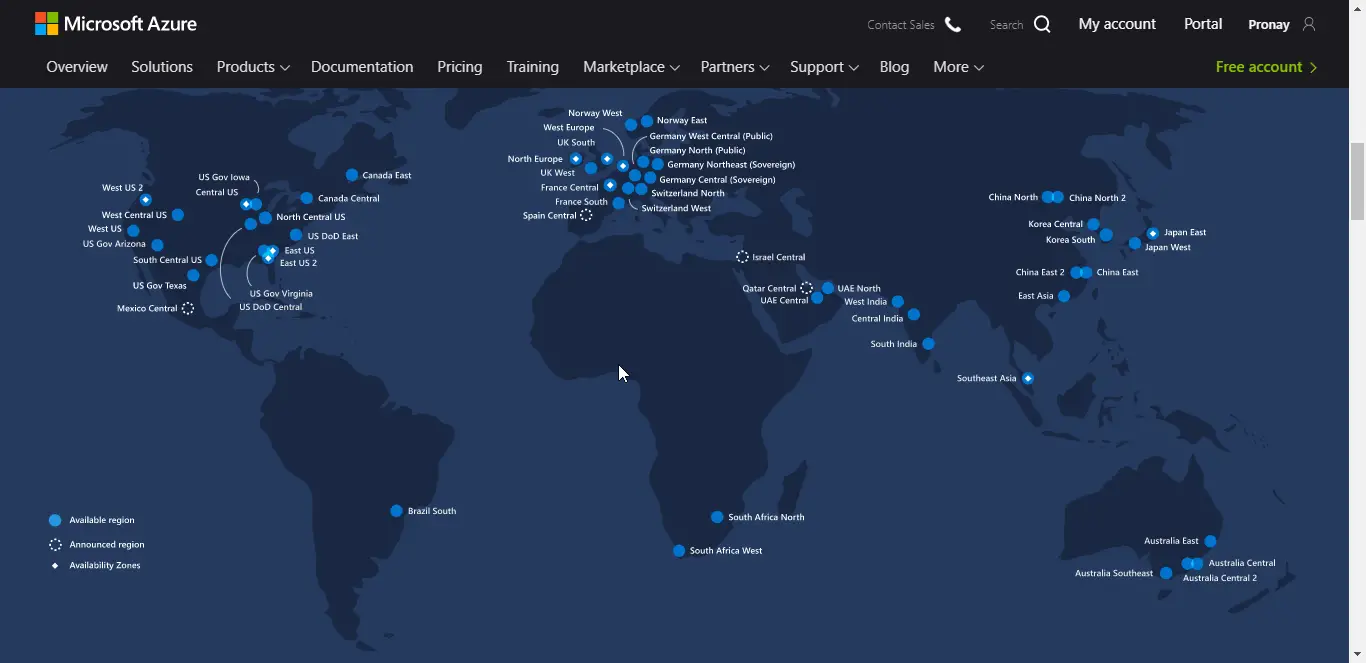Image resolution: width=1366 pixels, height=663 pixels.
Task: Click the Contact Sales link
Action: [x=901, y=25]
